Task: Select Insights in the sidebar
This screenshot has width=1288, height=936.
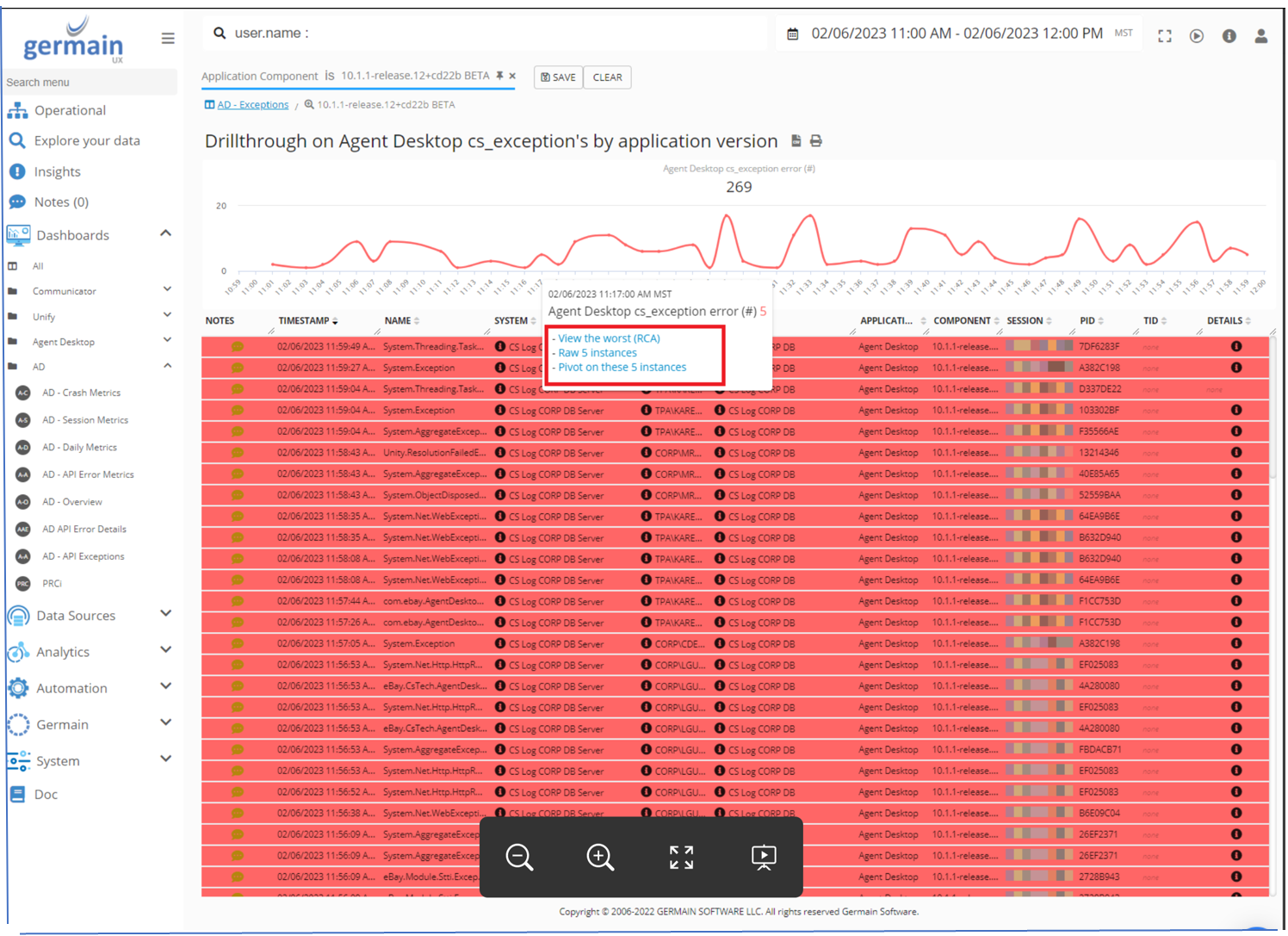Action: click(57, 171)
